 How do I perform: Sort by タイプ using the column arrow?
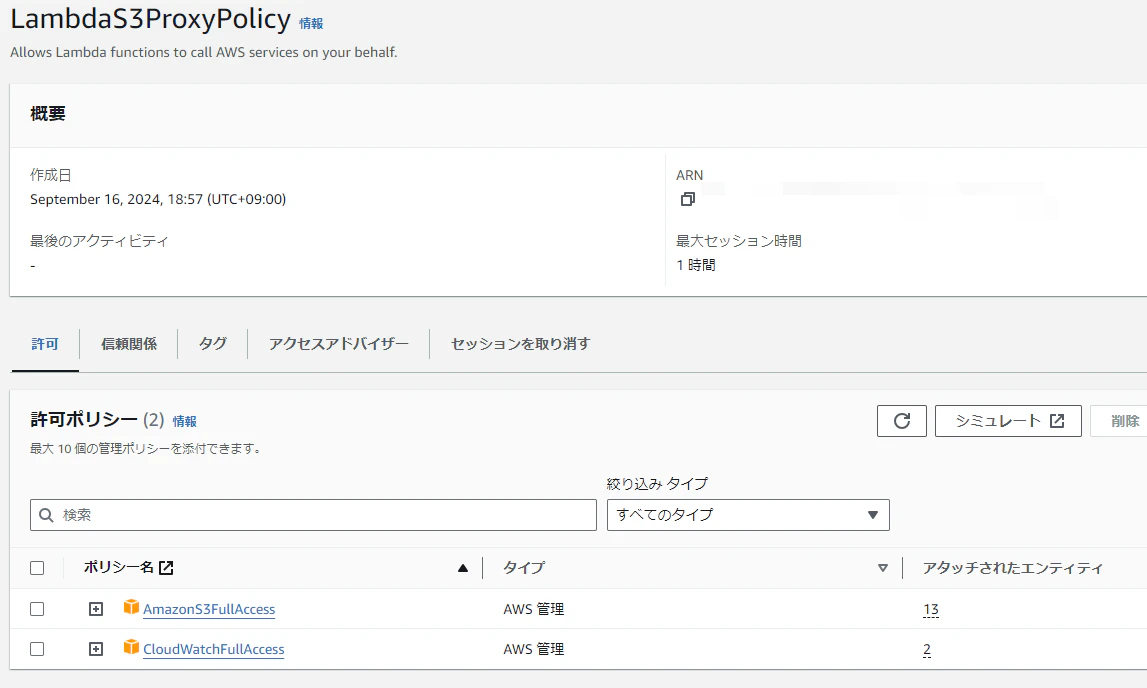883,568
